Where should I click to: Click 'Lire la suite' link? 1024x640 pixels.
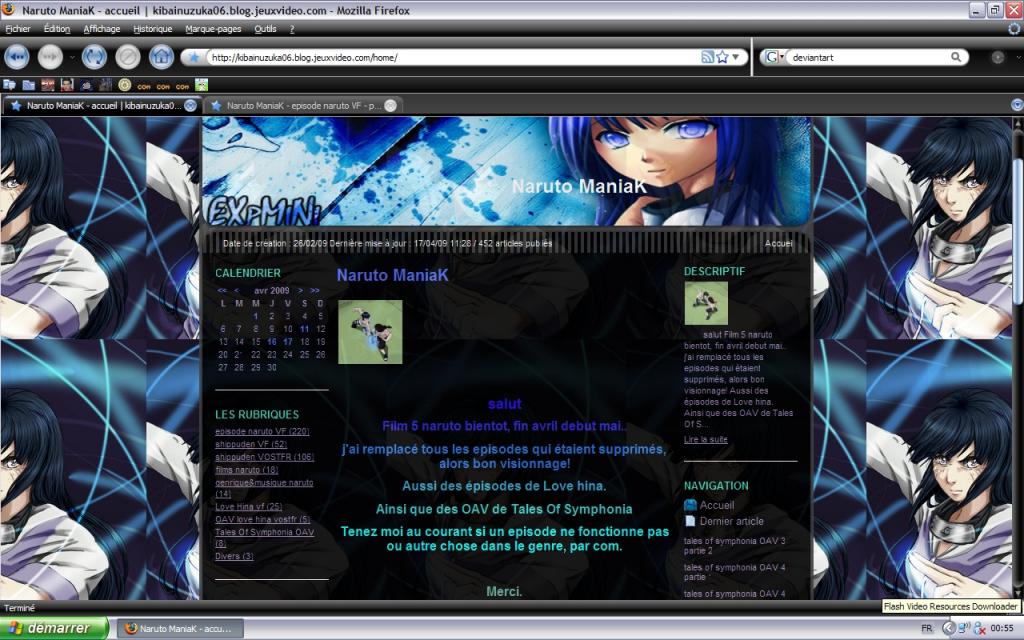tap(705, 440)
